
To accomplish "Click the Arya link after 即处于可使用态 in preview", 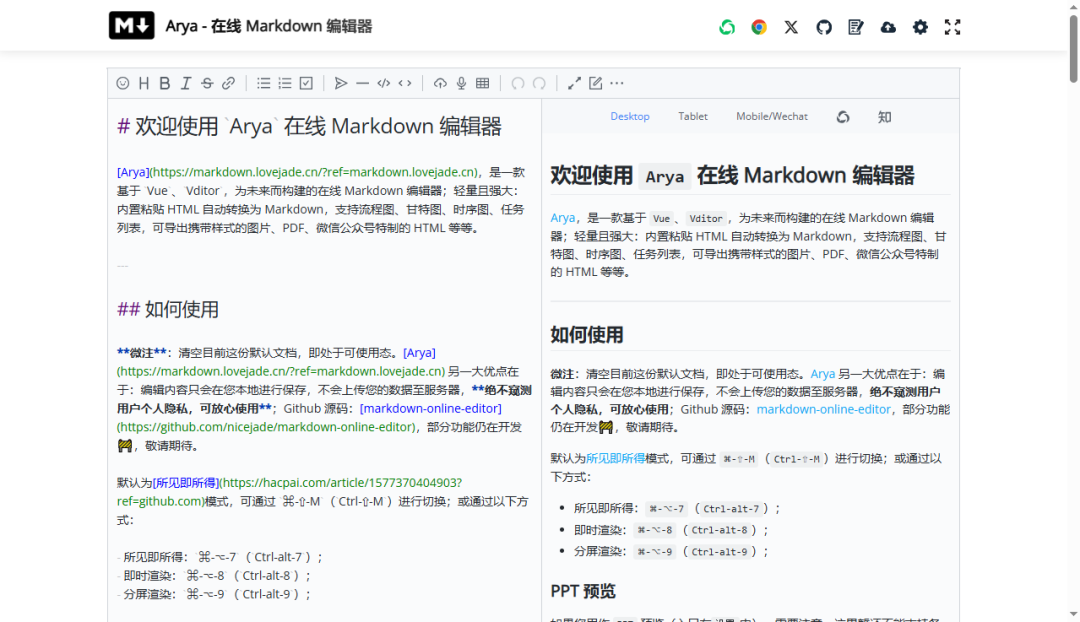I will coord(822,374).
